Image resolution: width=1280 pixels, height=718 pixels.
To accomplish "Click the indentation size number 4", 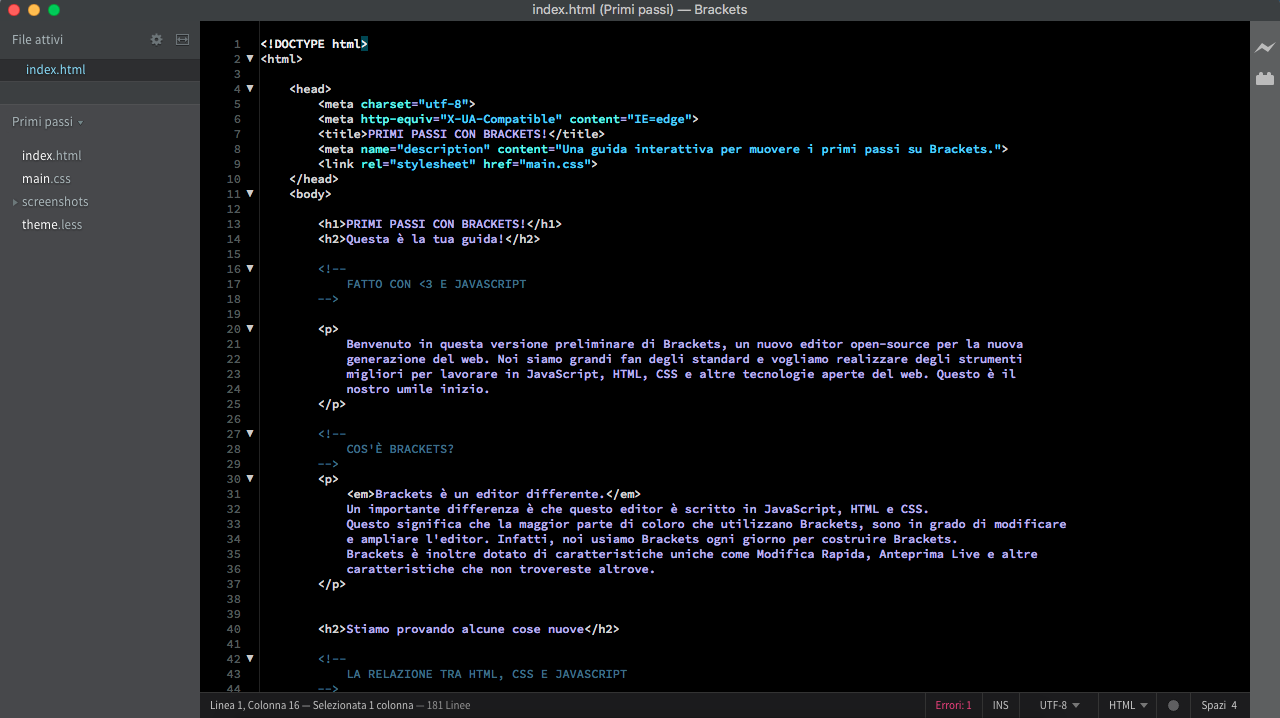I will pyautogui.click(x=1234, y=705).
